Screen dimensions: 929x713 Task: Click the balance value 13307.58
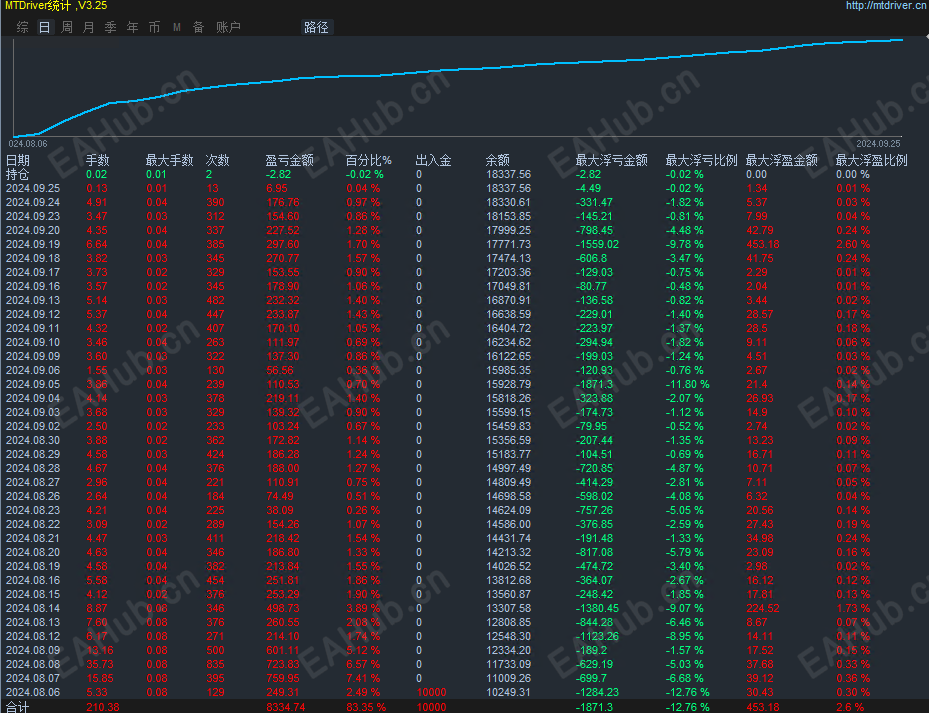point(508,608)
